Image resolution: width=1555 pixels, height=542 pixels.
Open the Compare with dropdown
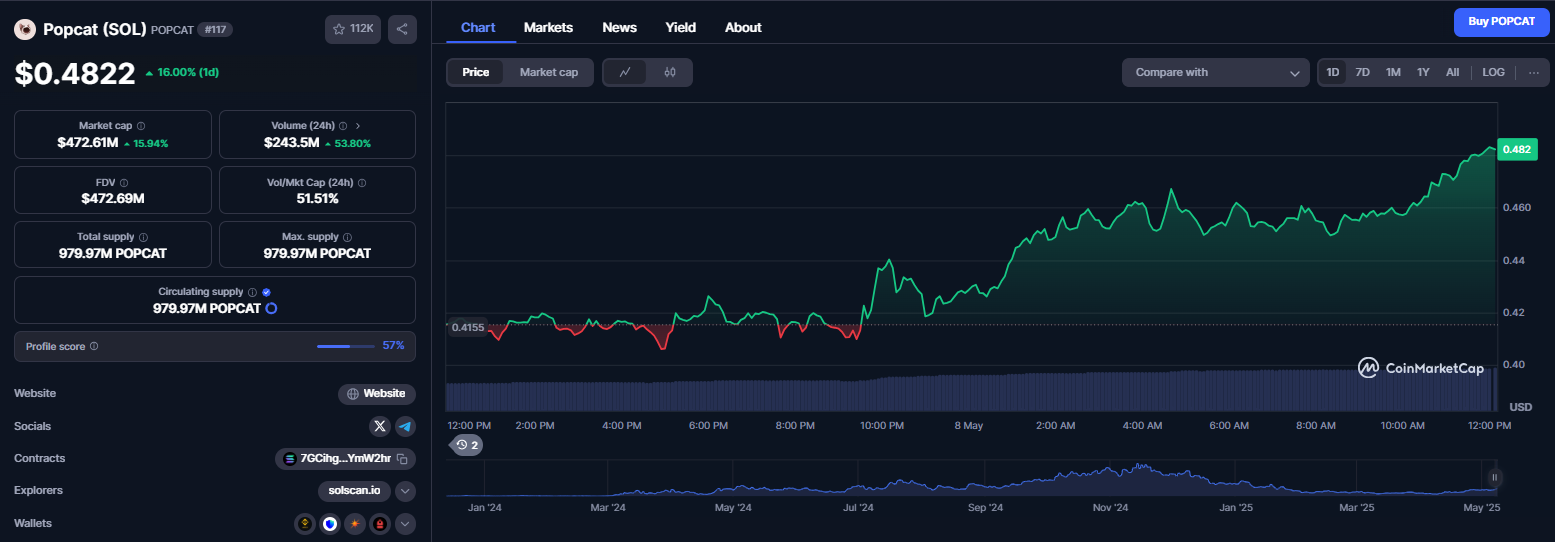(1216, 72)
